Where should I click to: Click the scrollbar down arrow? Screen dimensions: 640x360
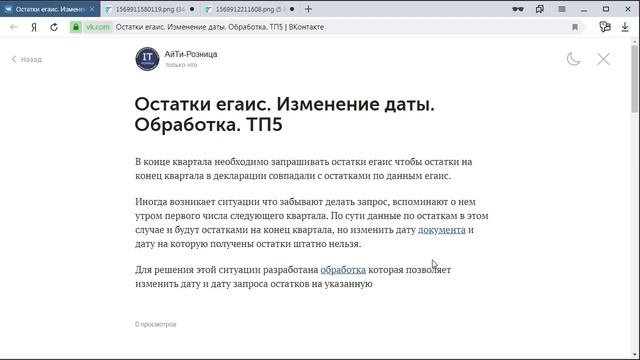point(635,354)
